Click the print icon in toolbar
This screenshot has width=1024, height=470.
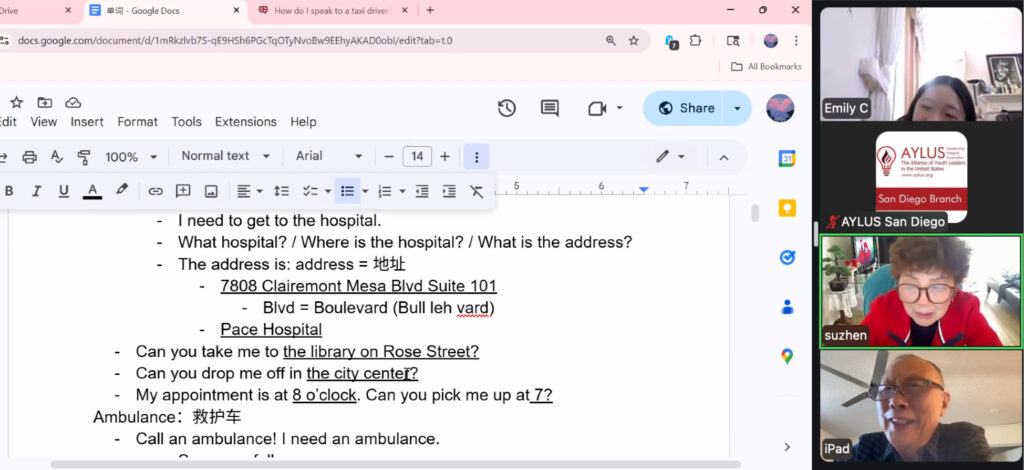coord(29,157)
